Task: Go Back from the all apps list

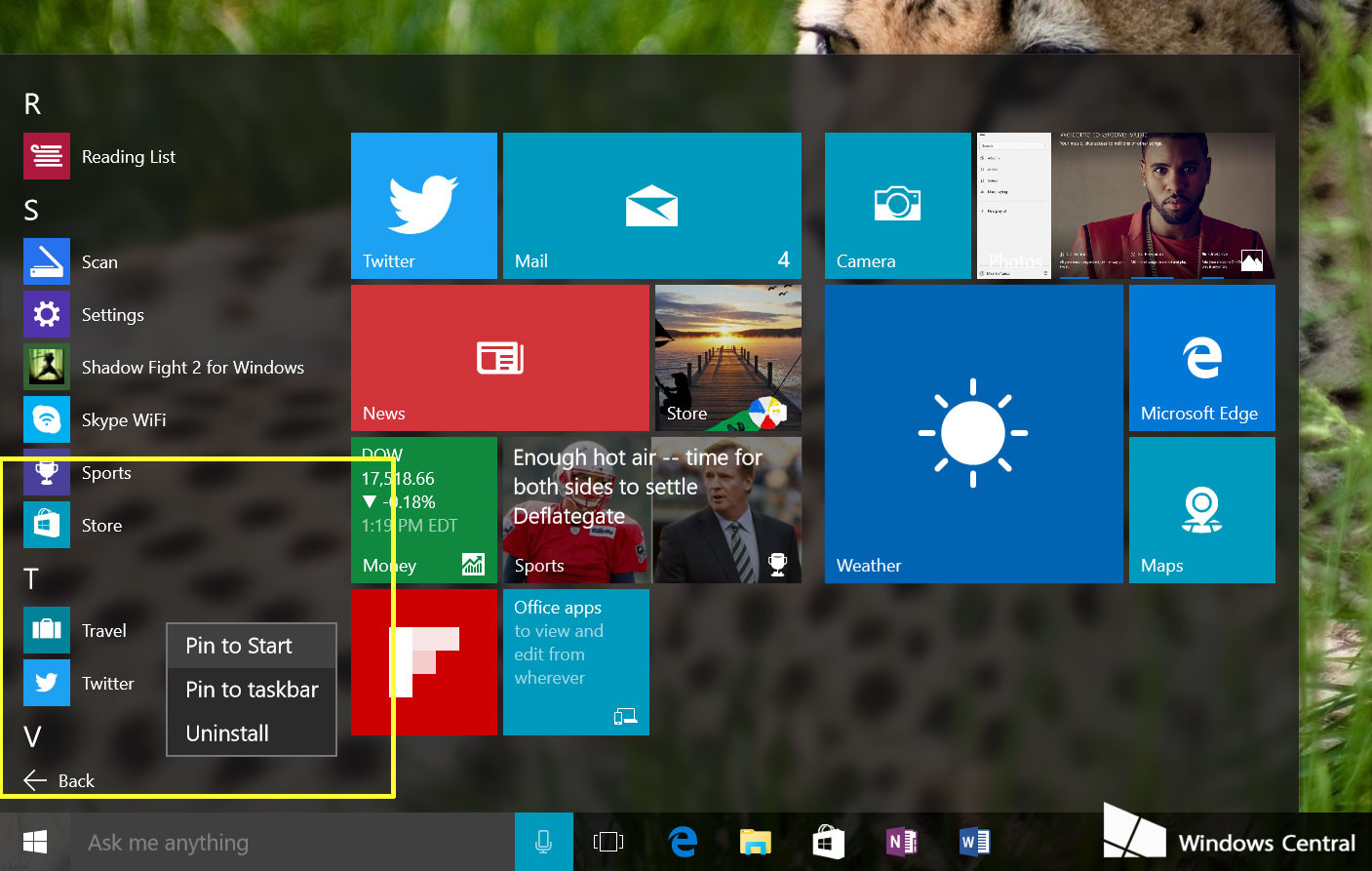Action: [59, 780]
